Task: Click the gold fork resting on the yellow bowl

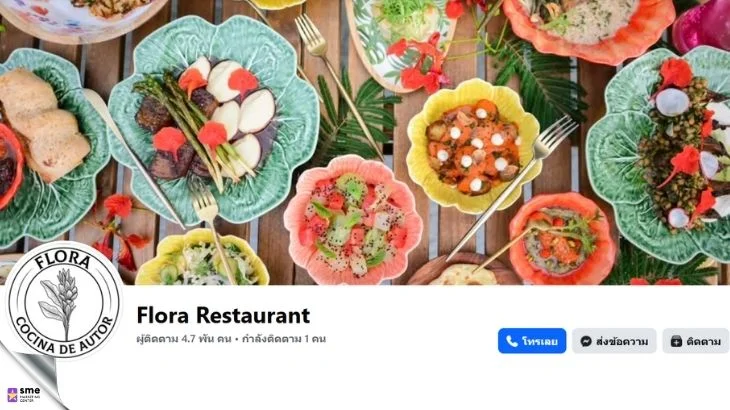Action: (511, 188)
